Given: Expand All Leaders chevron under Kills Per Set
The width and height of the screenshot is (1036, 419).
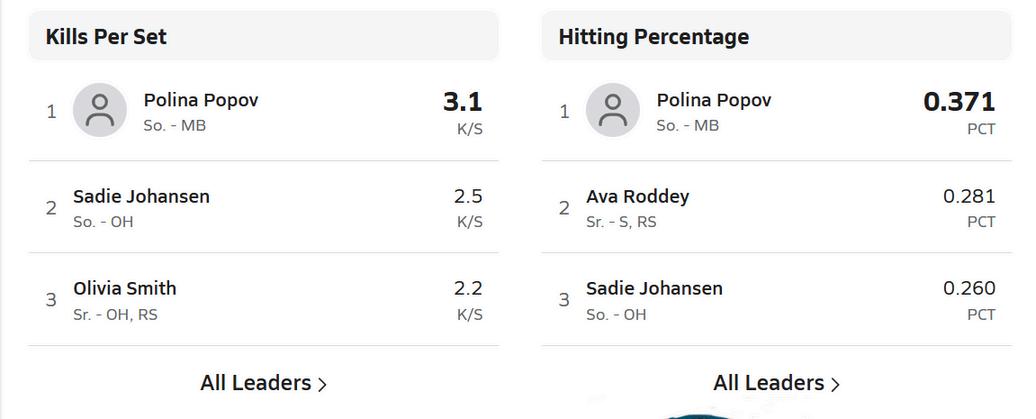Looking at the screenshot, I should [322, 384].
